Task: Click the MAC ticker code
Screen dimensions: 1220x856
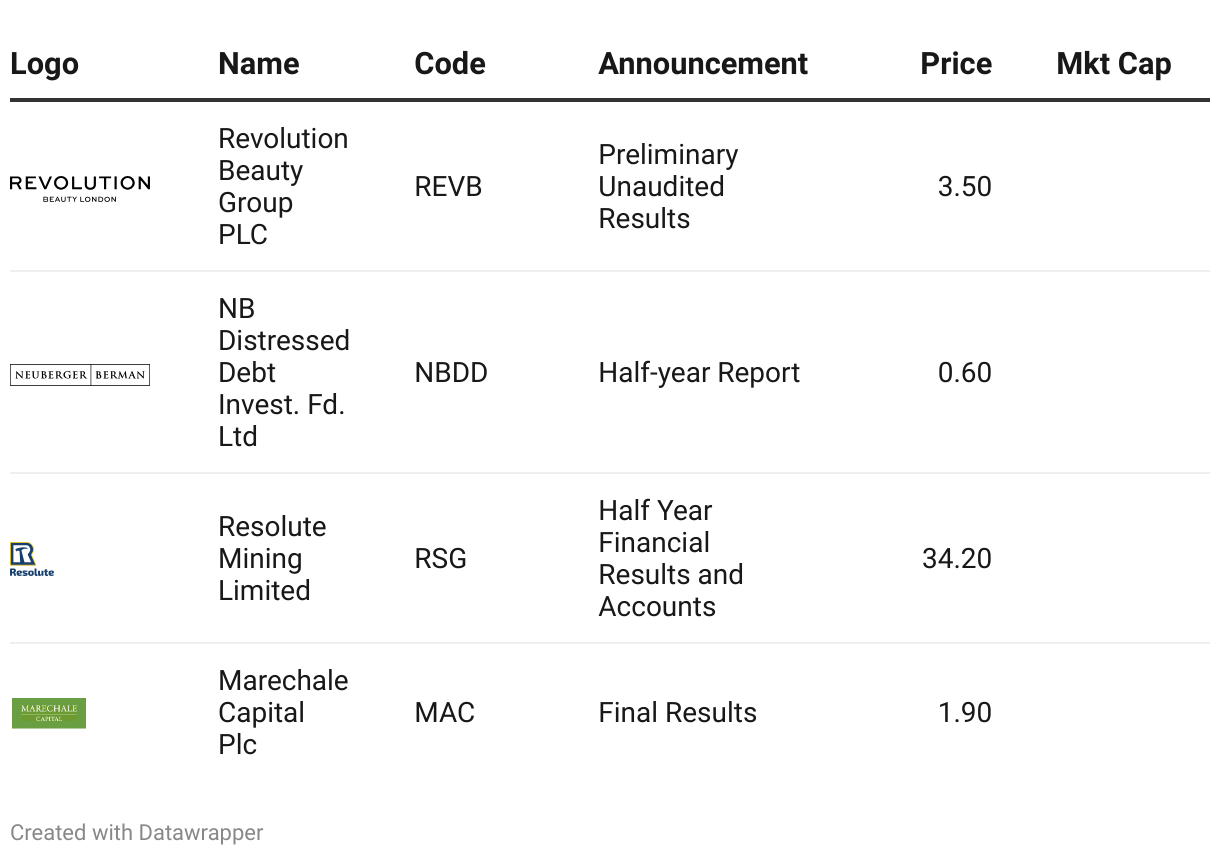Action: [x=444, y=713]
